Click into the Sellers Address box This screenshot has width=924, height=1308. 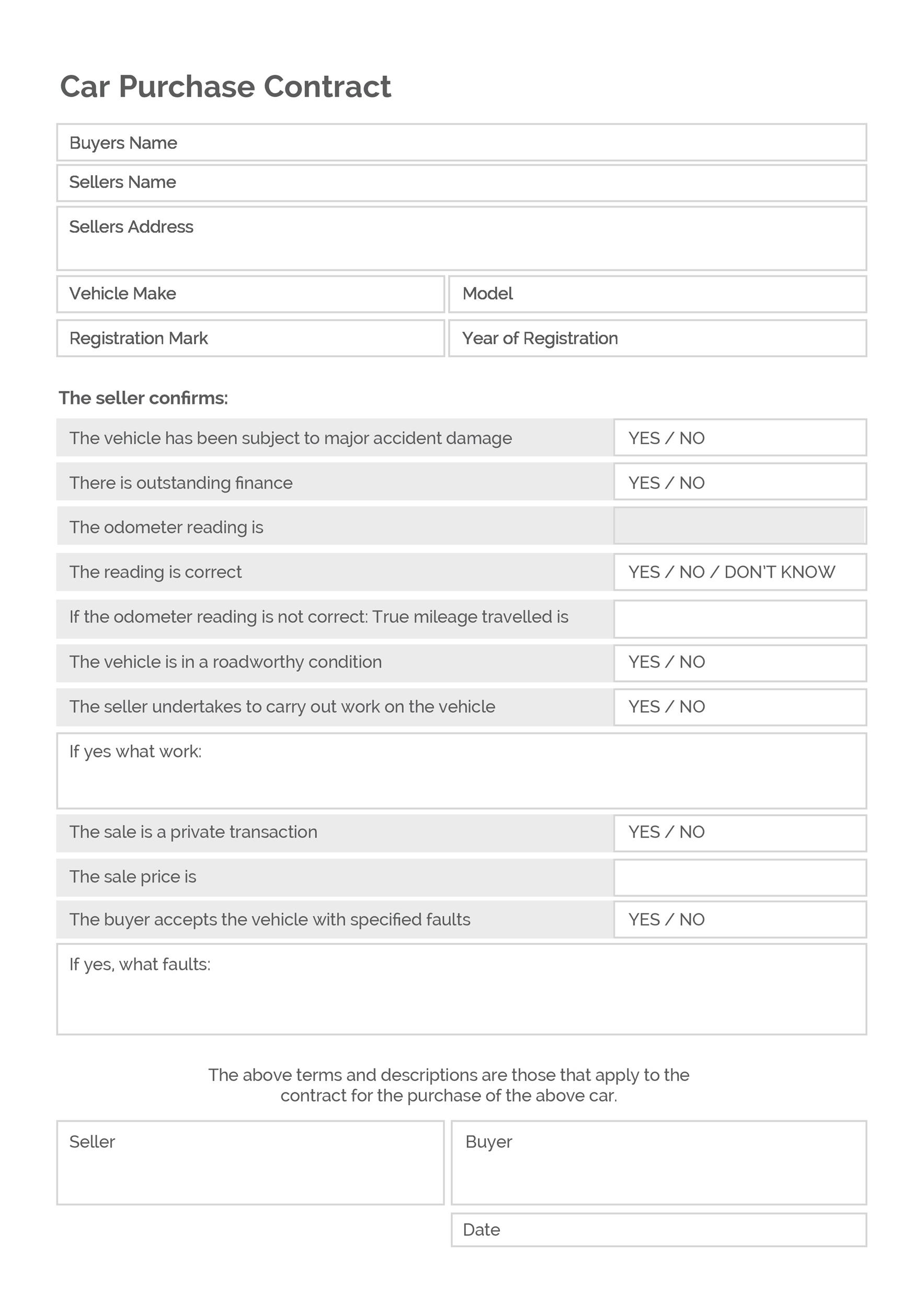(x=461, y=239)
